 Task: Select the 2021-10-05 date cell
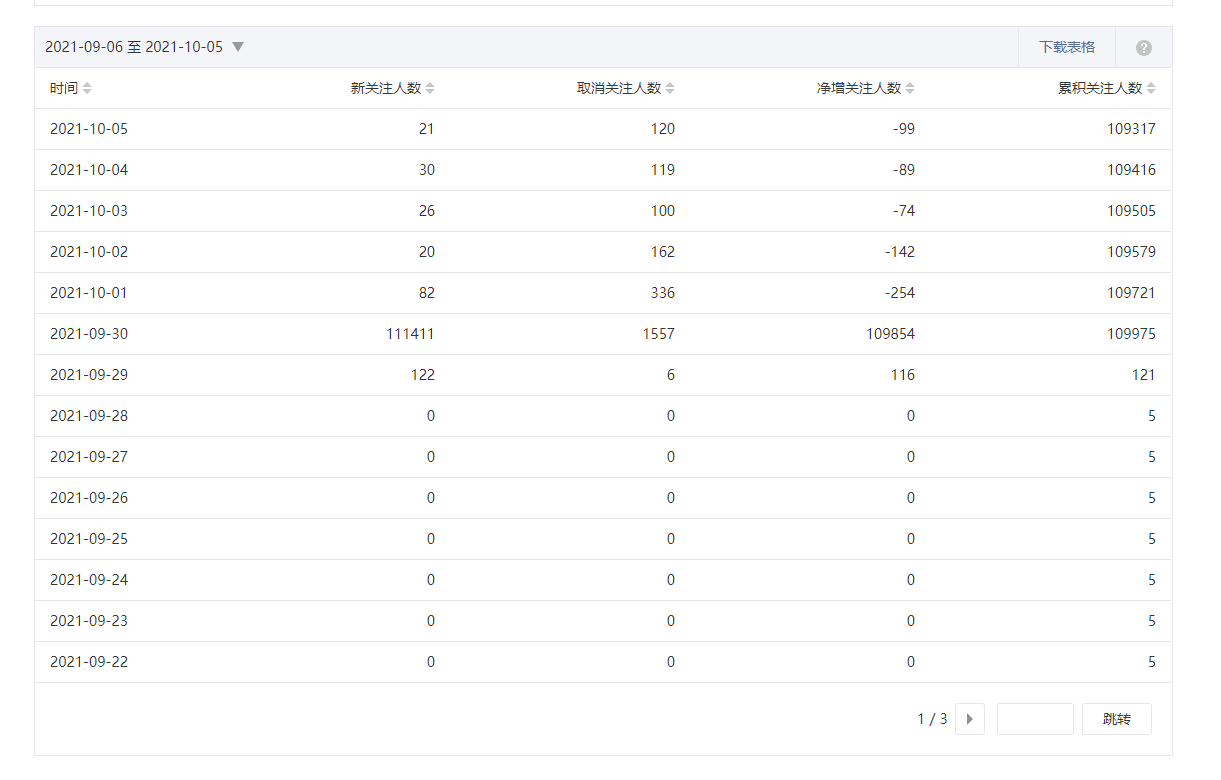tap(89, 129)
